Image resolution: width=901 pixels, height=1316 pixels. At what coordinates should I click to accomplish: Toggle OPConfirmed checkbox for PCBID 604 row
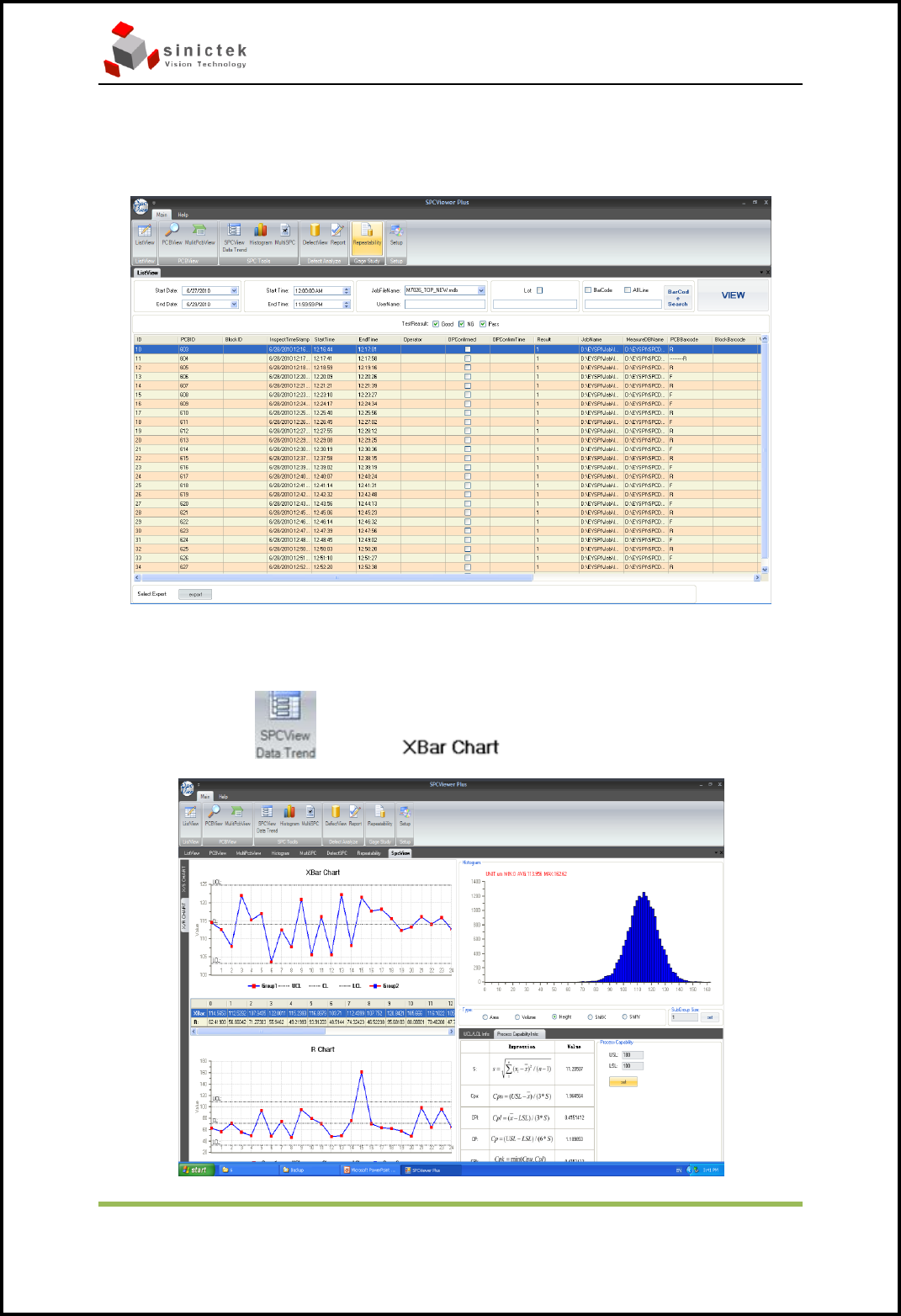[468, 358]
